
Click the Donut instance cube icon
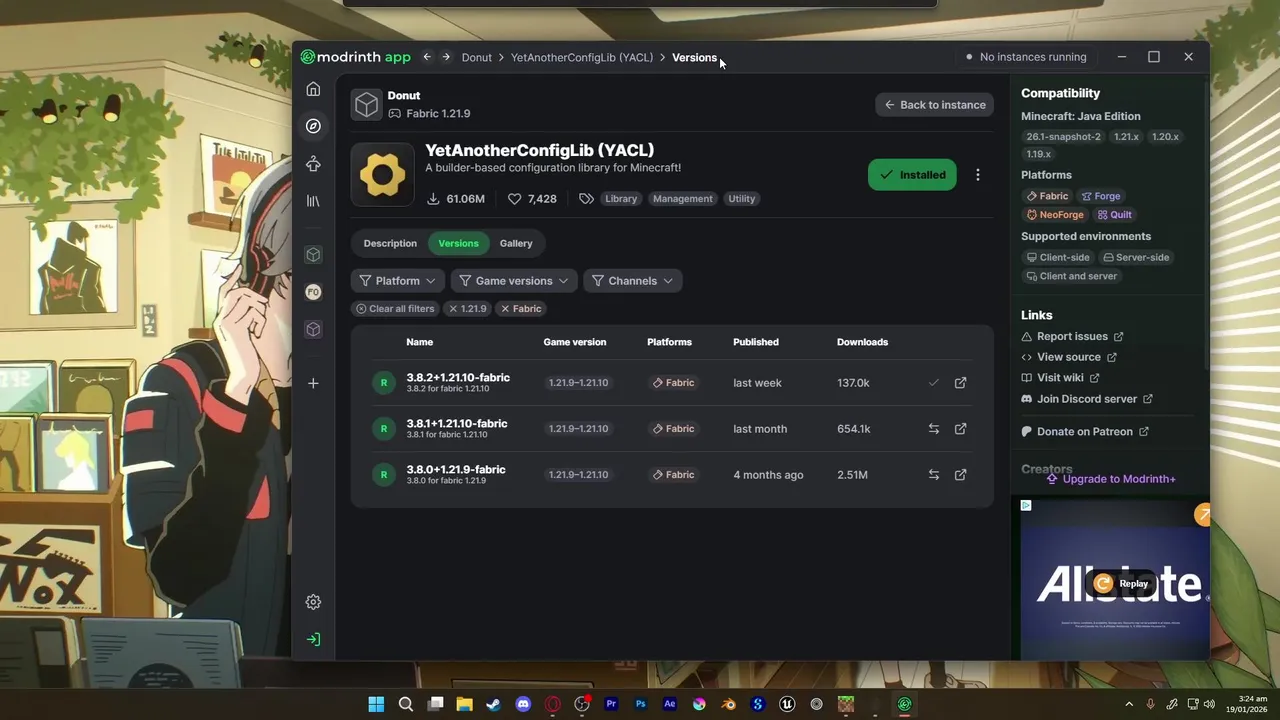point(367,104)
